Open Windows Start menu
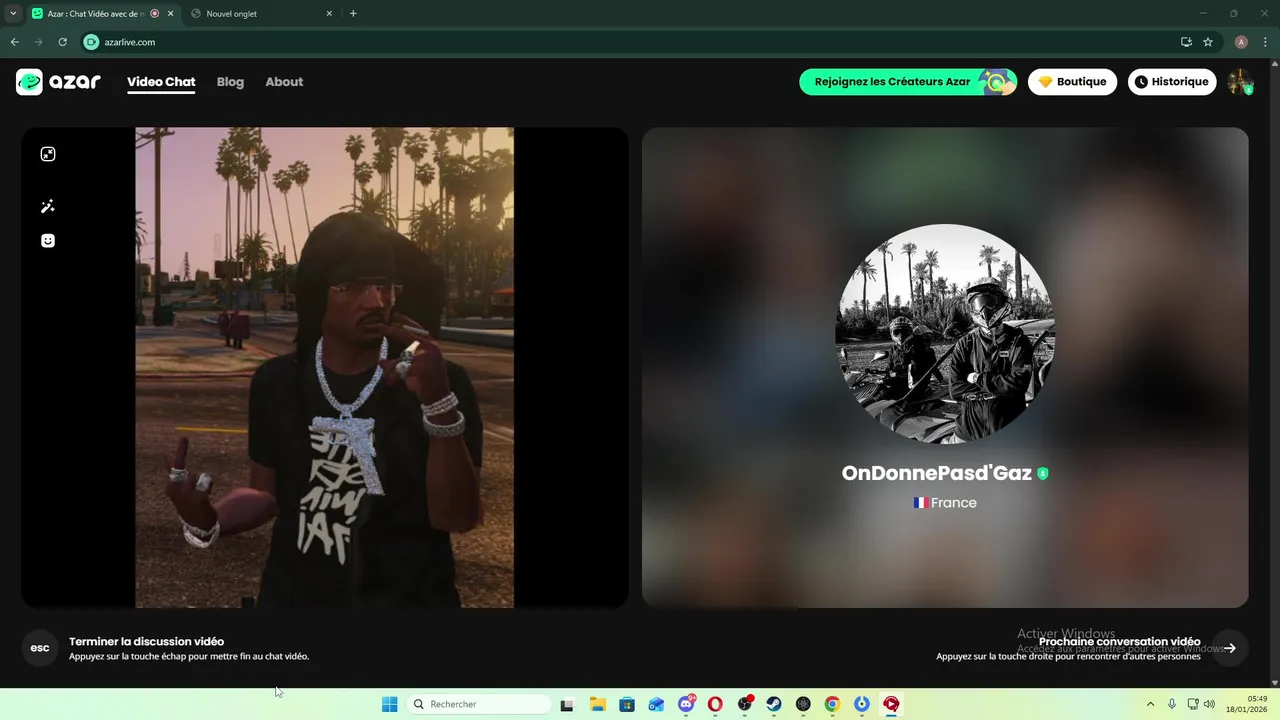The width and height of the screenshot is (1280, 720). (x=389, y=704)
